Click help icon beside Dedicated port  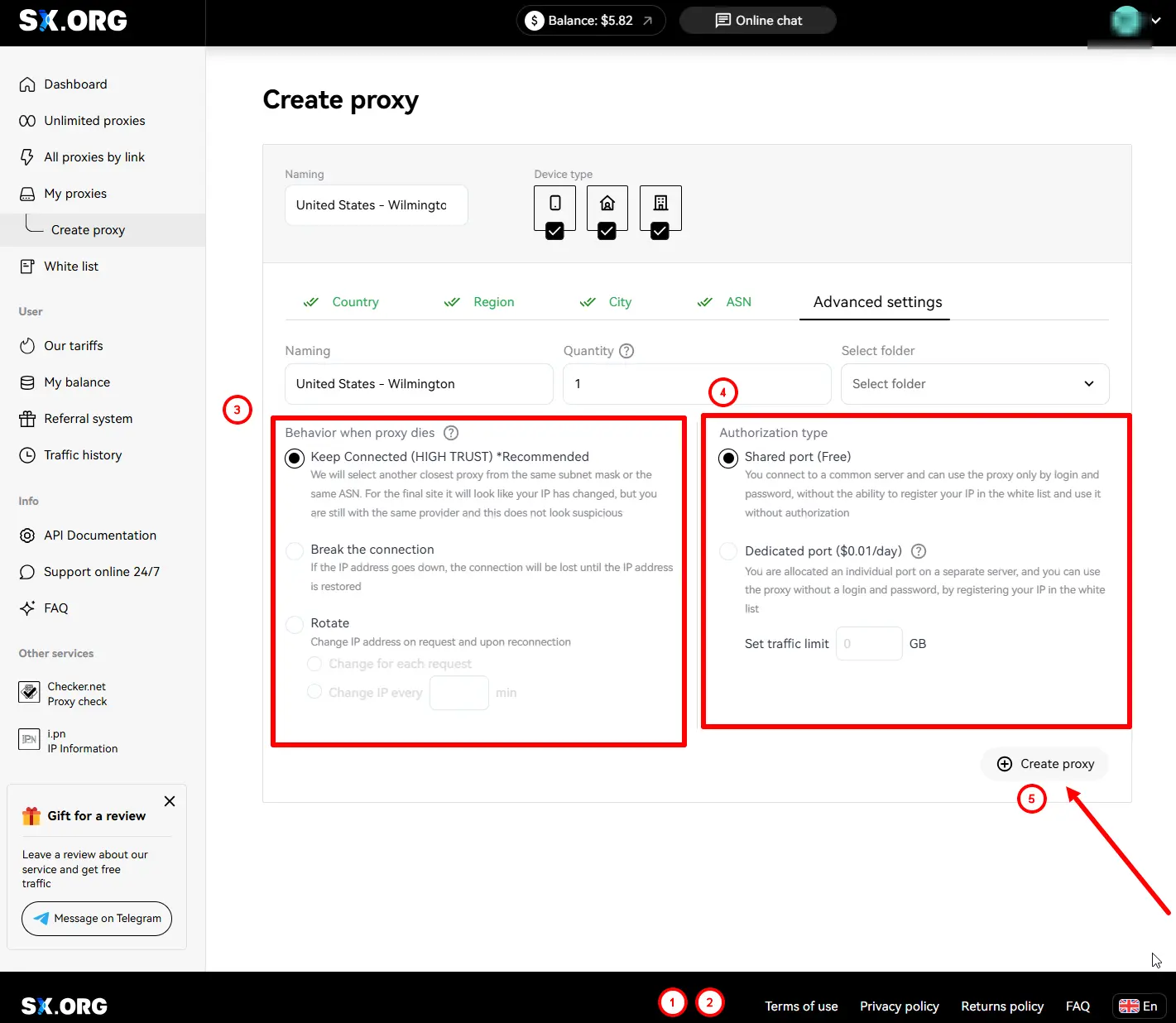[918, 551]
